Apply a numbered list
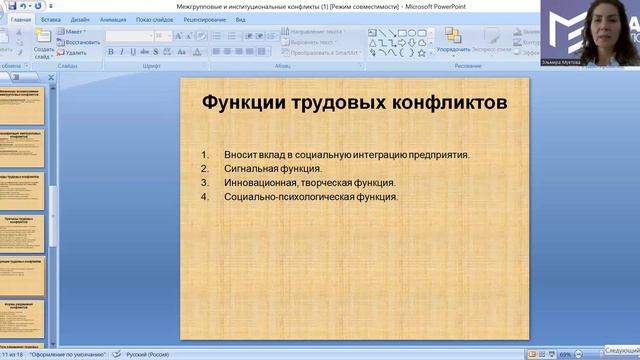The image size is (640, 360). pos(232,36)
